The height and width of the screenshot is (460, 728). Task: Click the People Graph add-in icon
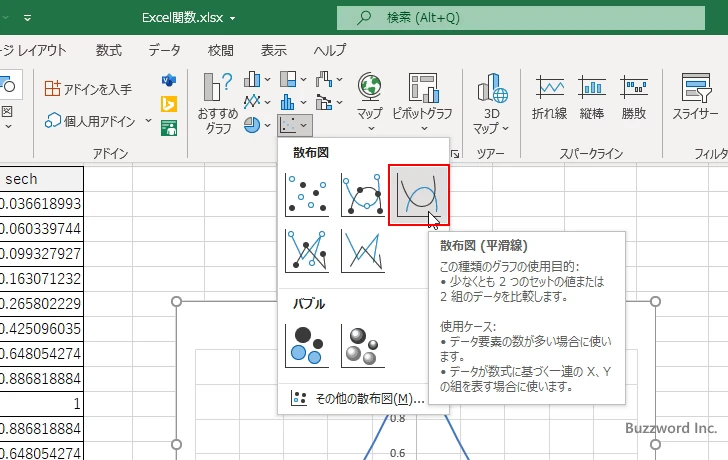169,128
